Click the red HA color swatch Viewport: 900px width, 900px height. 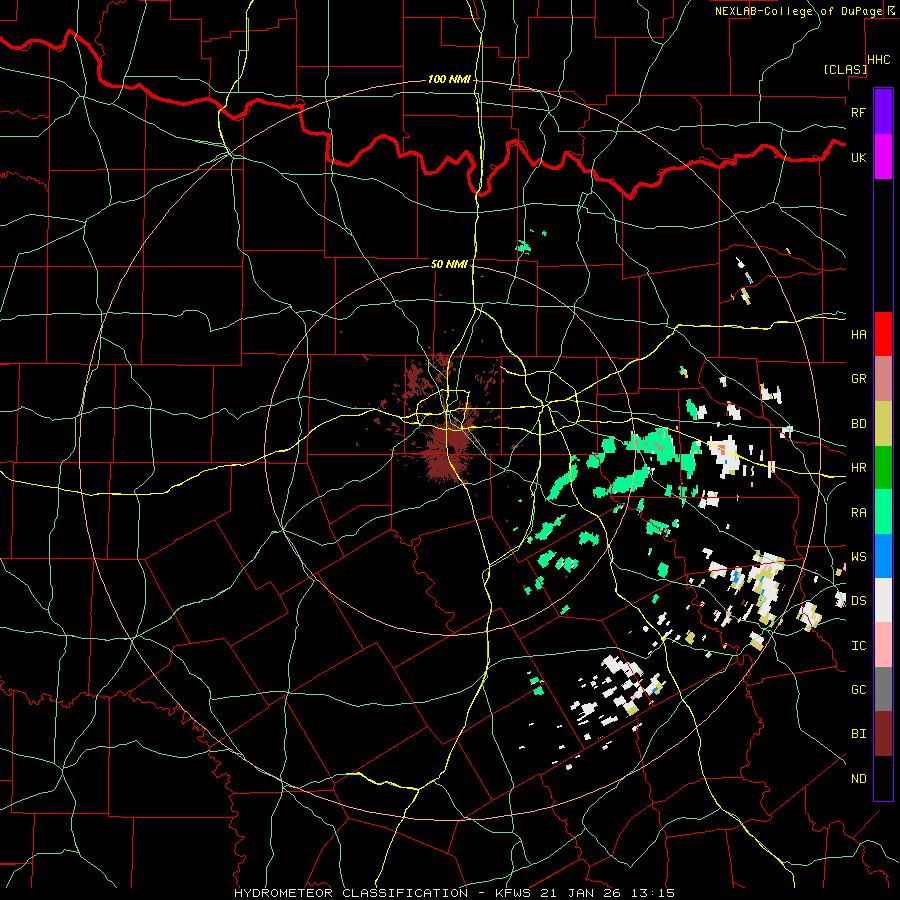click(883, 334)
